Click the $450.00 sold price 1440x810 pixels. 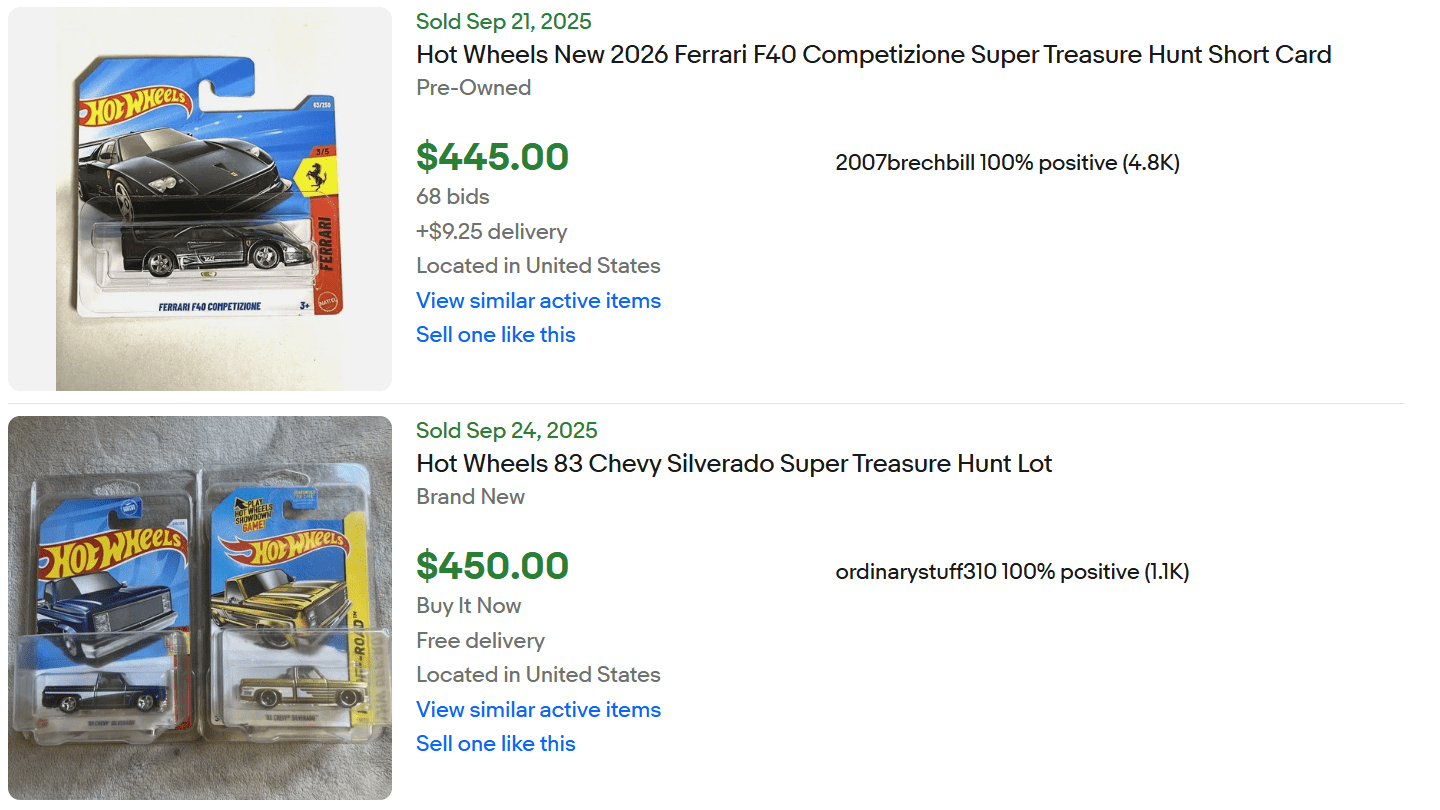492,566
